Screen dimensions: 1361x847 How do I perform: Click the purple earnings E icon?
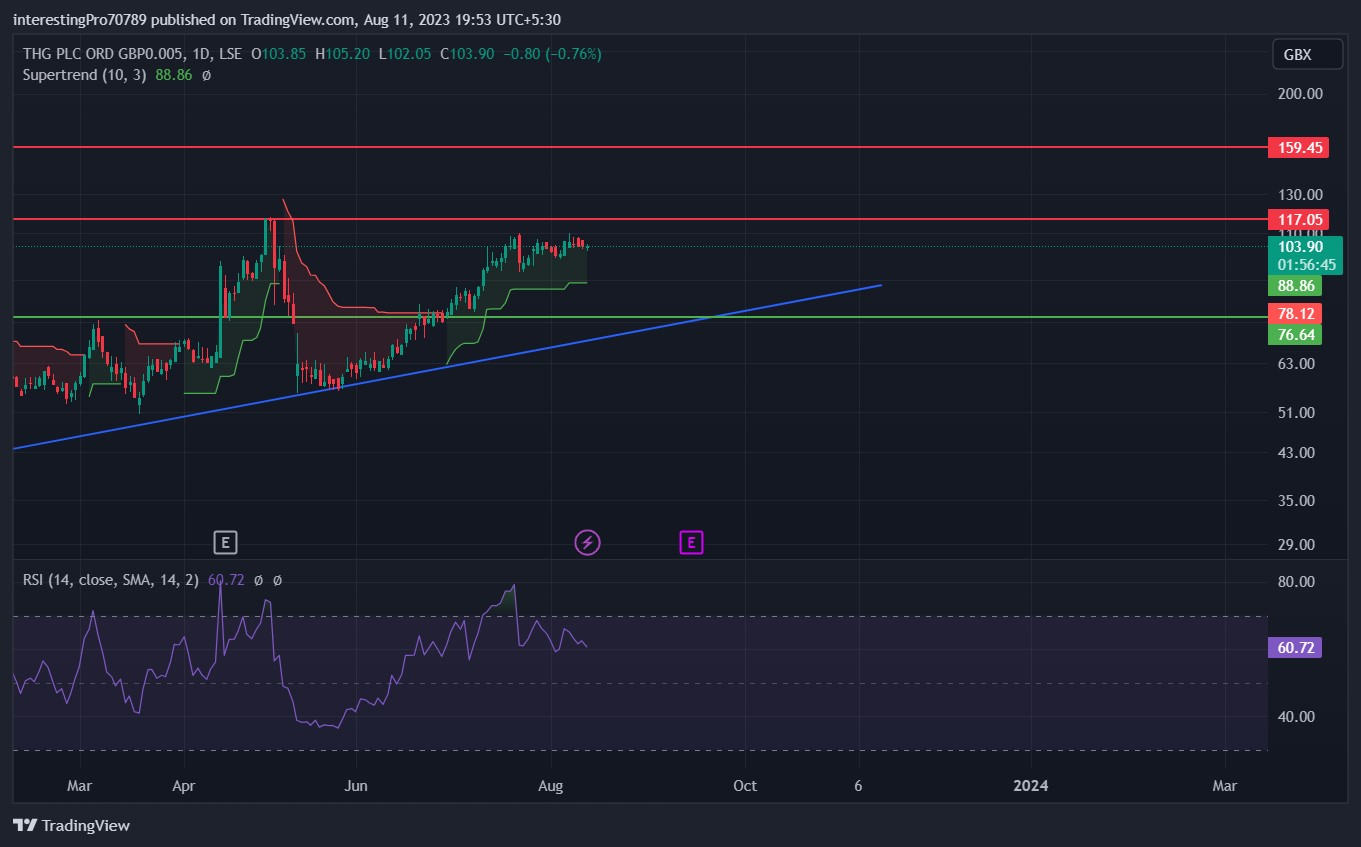tap(692, 543)
